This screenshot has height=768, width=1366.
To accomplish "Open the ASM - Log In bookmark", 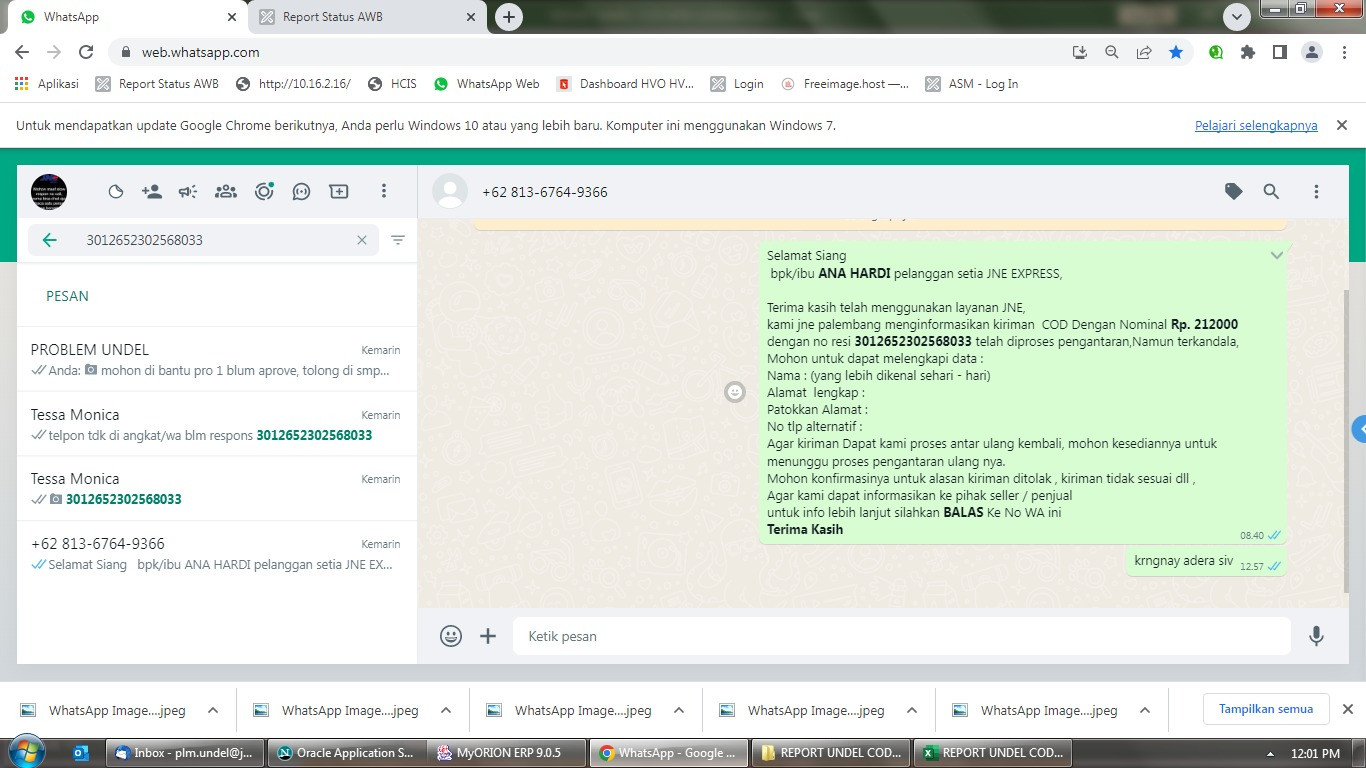I will 972,84.
